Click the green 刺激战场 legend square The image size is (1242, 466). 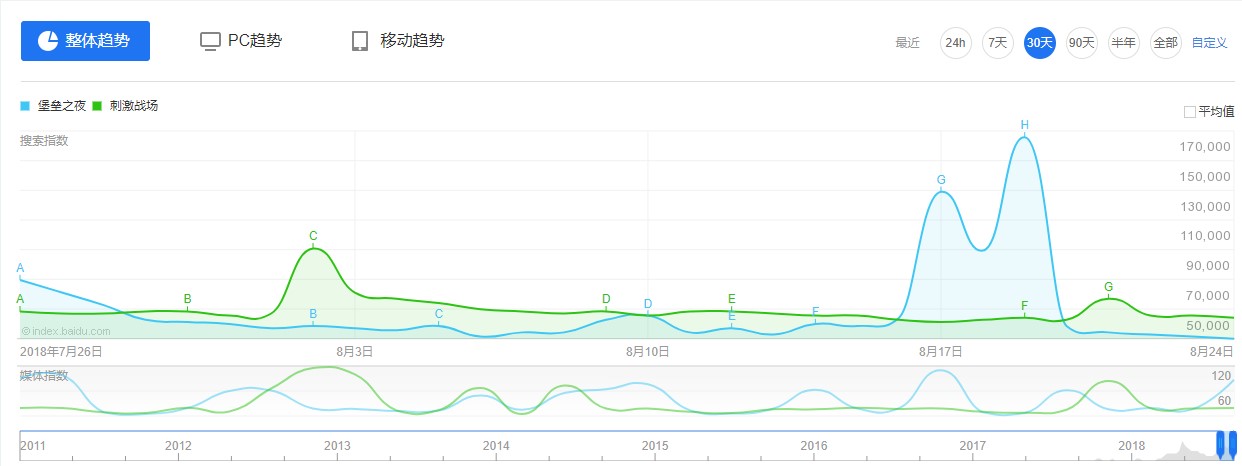click(x=97, y=105)
